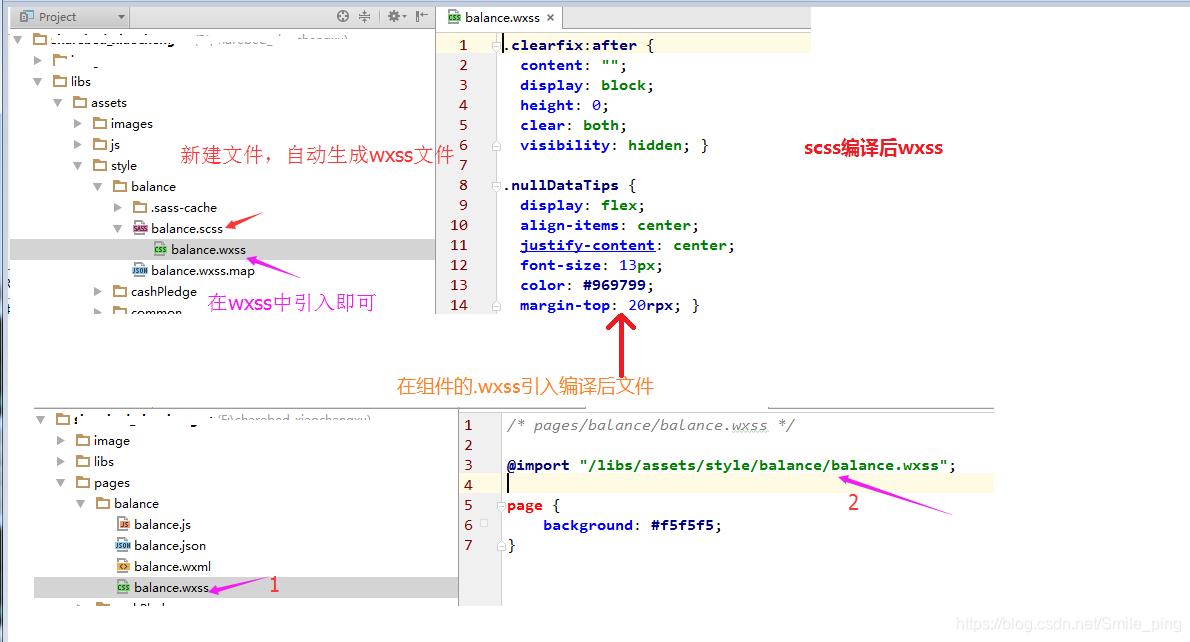Viewport: 1190px width, 642px height.
Task: Click the collapse-all icon in Project toolbar
Action: point(364,16)
